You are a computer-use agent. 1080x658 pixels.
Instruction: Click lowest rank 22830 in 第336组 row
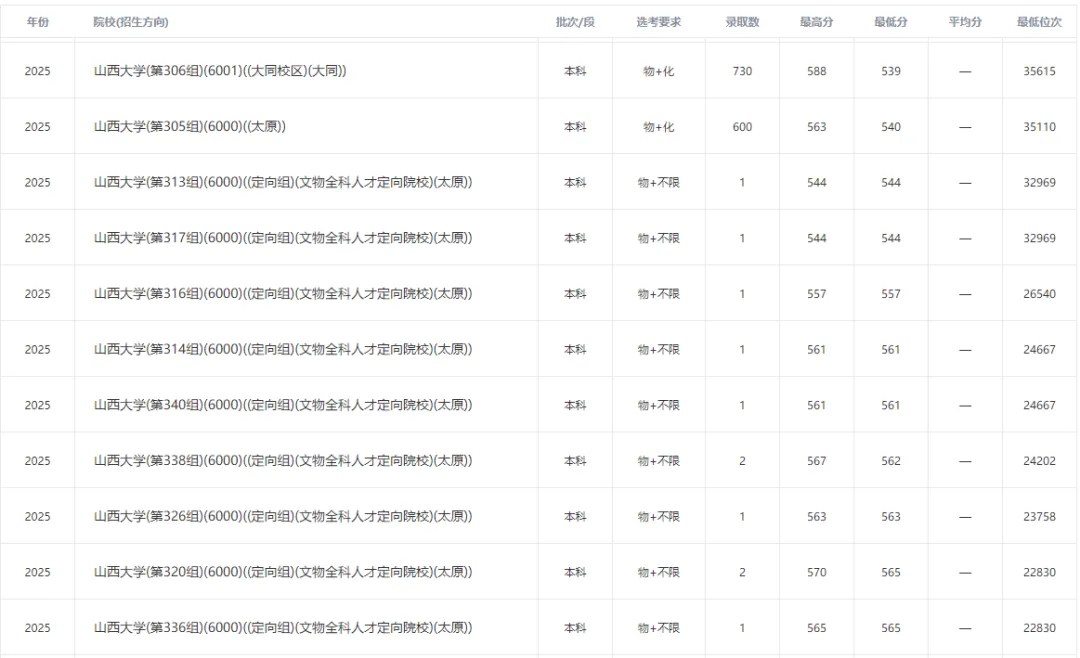(1039, 628)
